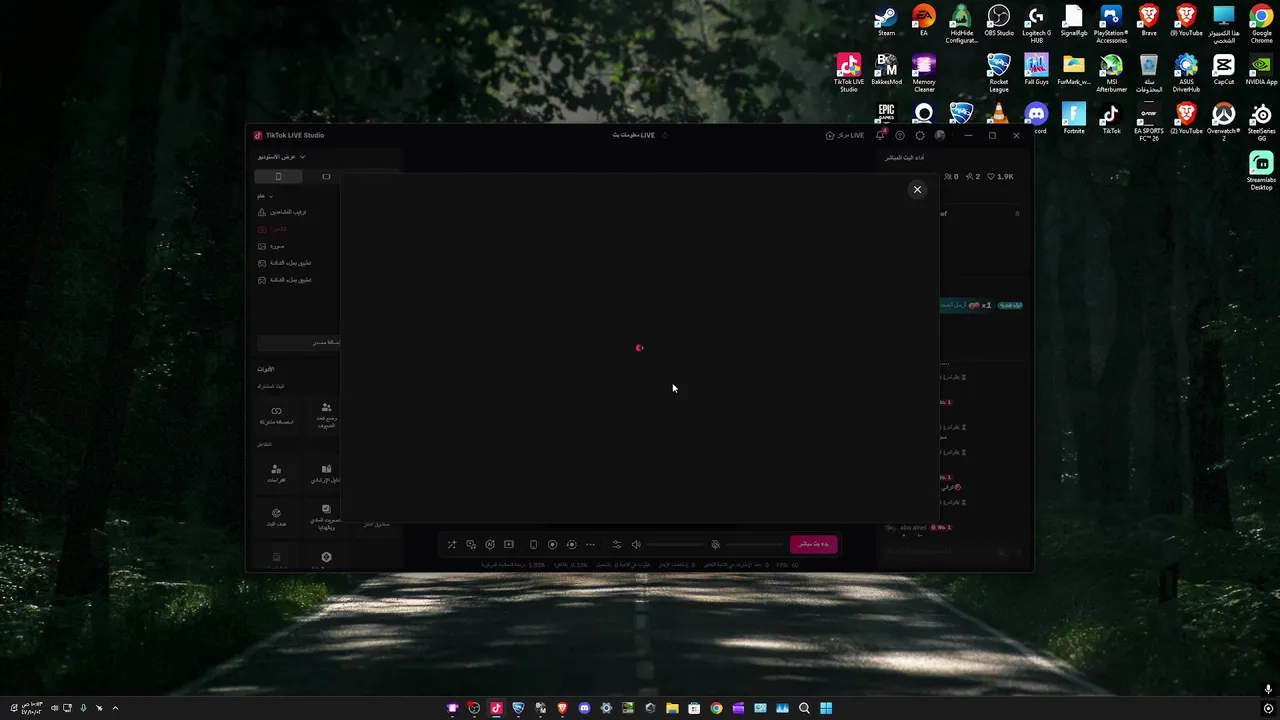Screen dimensions: 1280x720
Task: Select TikTok LIVE Studio desktop shortcut
Action: pyautogui.click(x=849, y=72)
